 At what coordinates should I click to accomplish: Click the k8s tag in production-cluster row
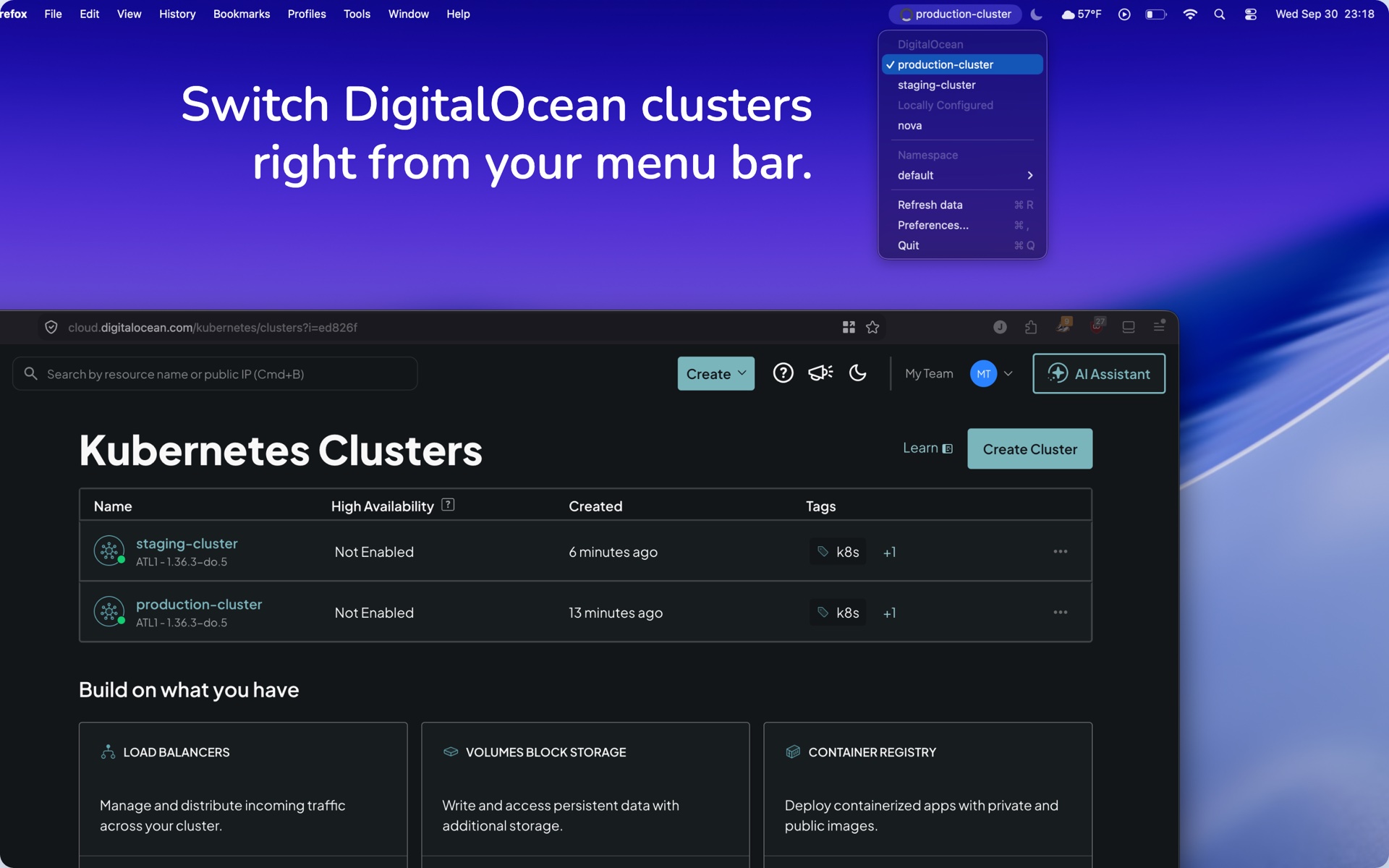(838, 613)
